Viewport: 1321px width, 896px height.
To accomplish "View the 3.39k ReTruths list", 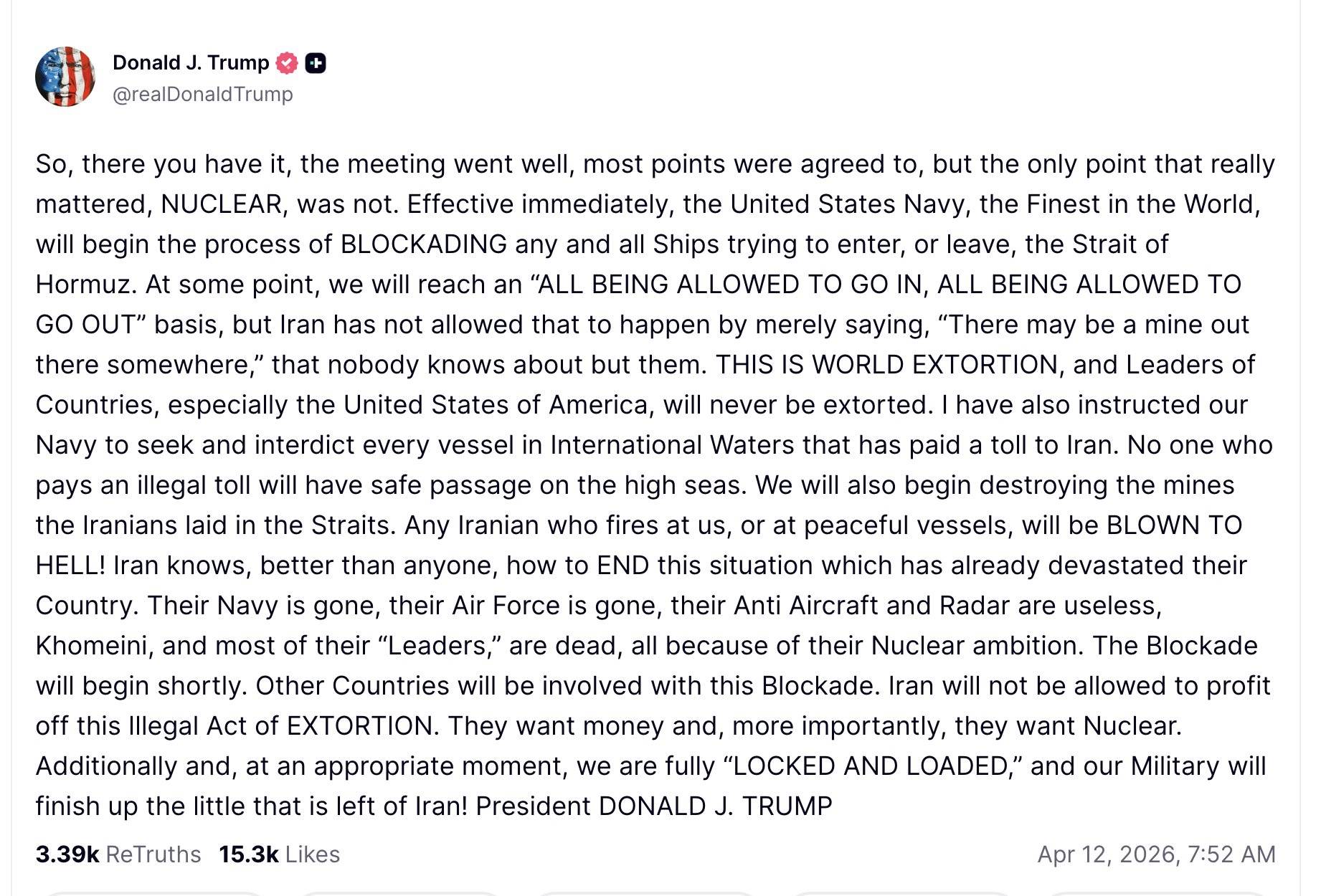I will tap(118, 854).
